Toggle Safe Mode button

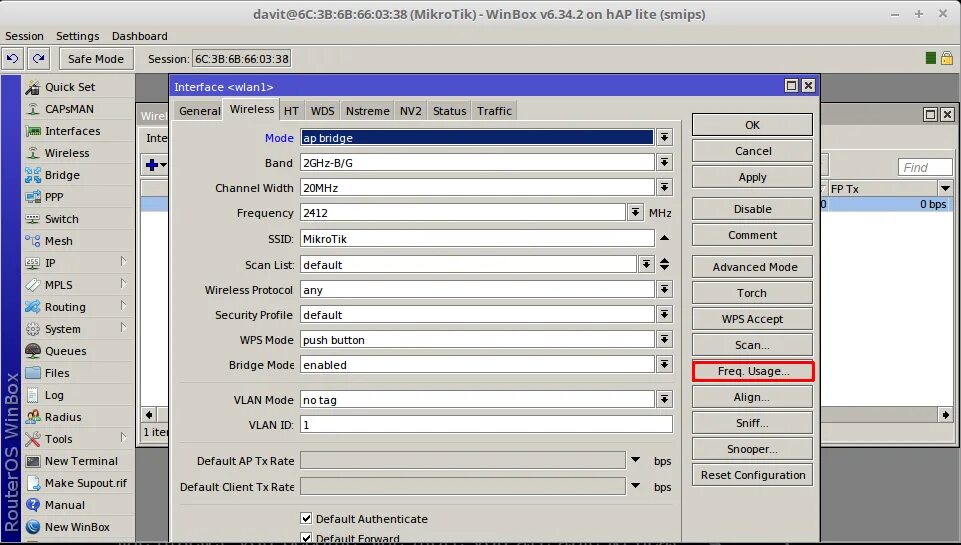click(x=96, y=59)
